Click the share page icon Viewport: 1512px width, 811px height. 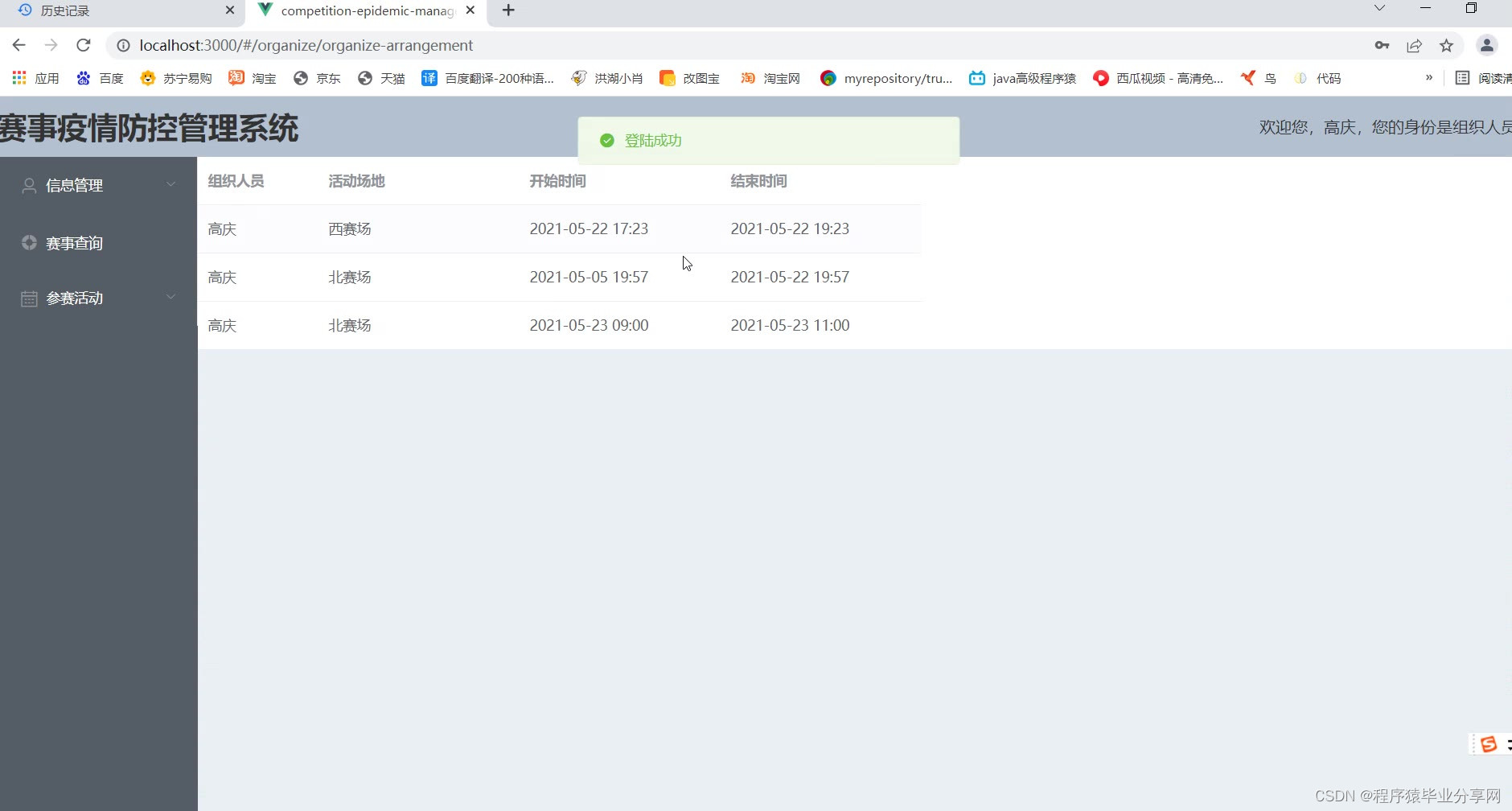tap(1414, 45)
